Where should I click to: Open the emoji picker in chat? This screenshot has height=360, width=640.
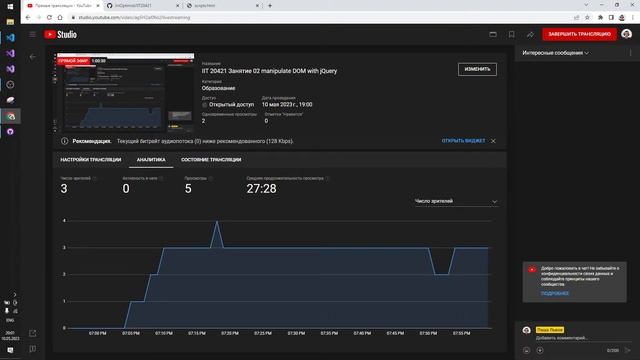coord(527,351)
